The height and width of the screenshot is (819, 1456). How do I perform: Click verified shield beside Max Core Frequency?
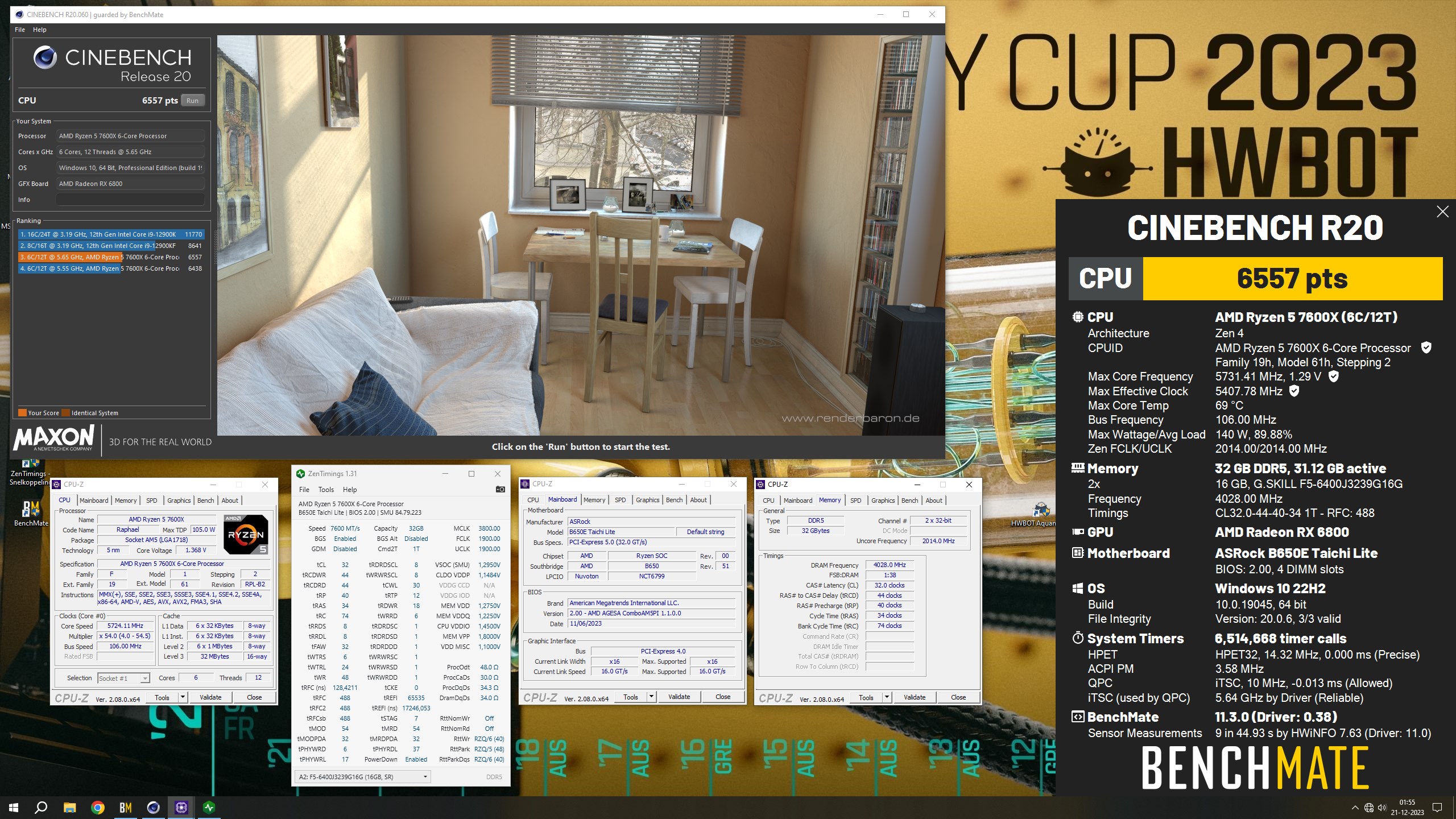(x=1333, y=377)
